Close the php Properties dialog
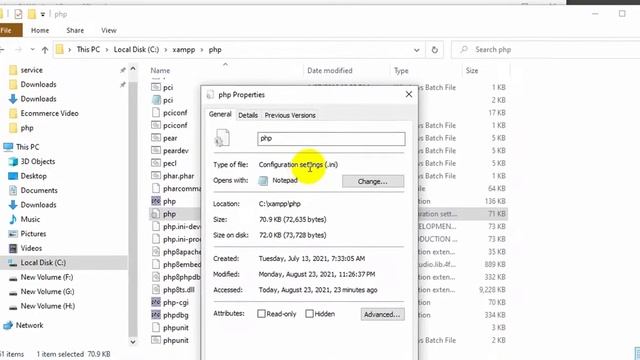 tap(409, 94)
